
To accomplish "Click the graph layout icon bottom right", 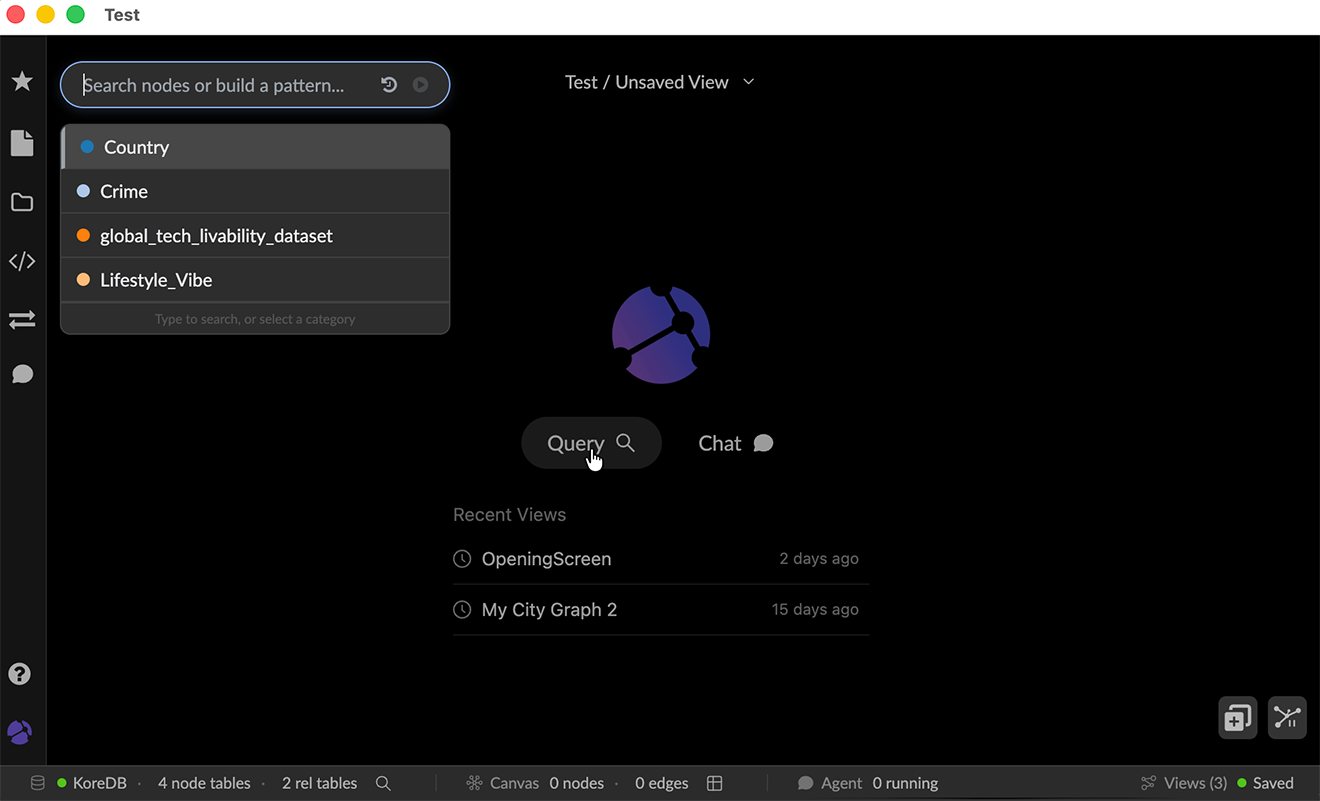I will point(1287,718).
